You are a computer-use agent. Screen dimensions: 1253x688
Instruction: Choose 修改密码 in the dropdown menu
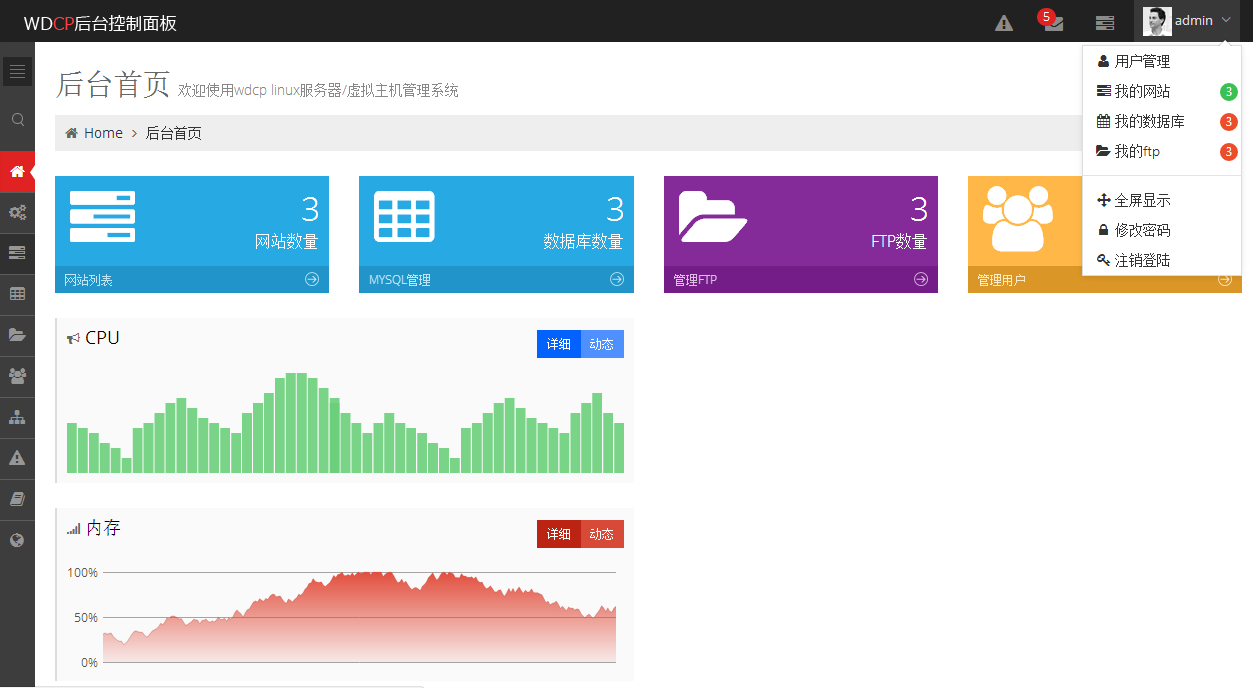point(1142,230)
